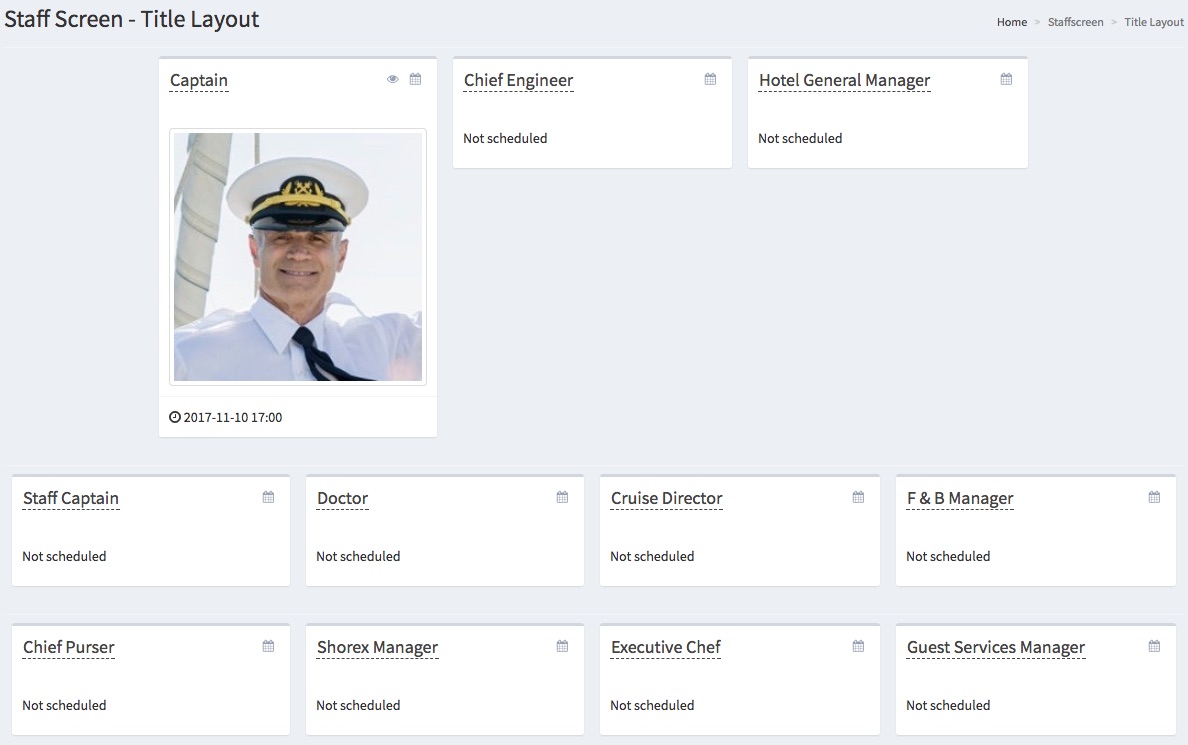This screenshot has width=1188, height=745.
Task: Open the Executive Chef title link
Action: pos(665,648)
